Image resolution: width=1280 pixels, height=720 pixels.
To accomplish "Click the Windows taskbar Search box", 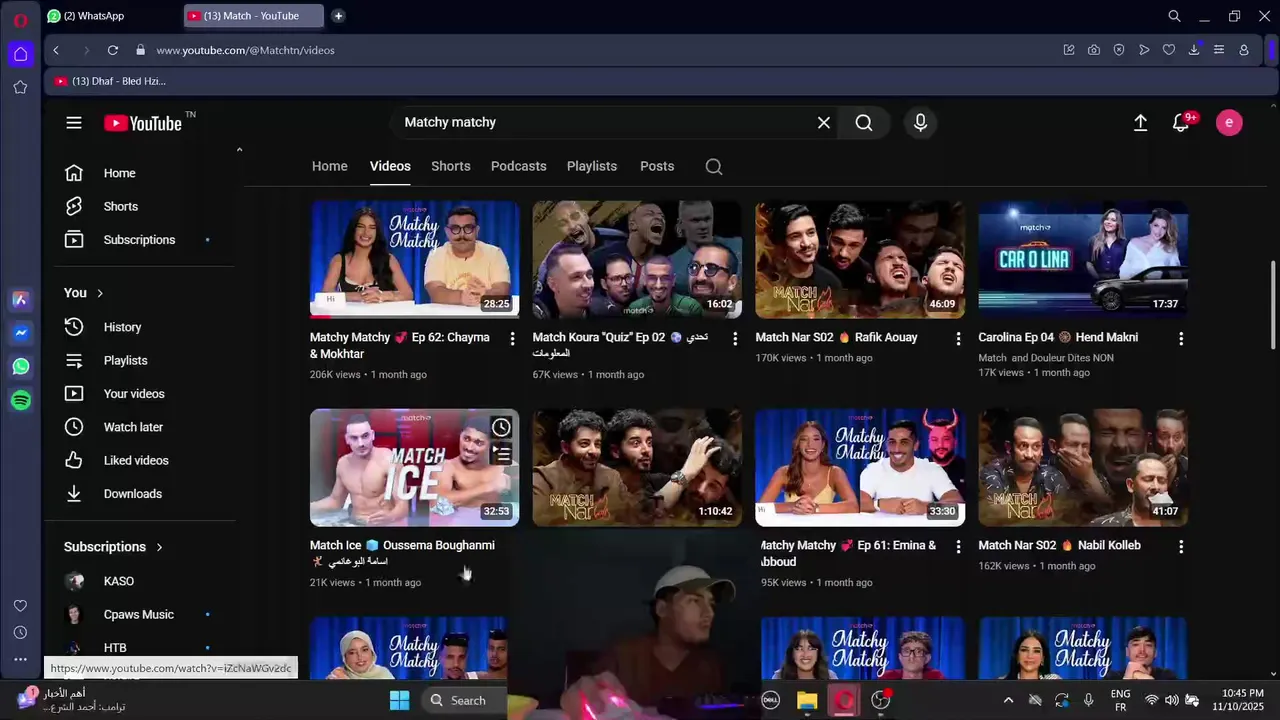I will pyautogui.click(x=464, y=700).
